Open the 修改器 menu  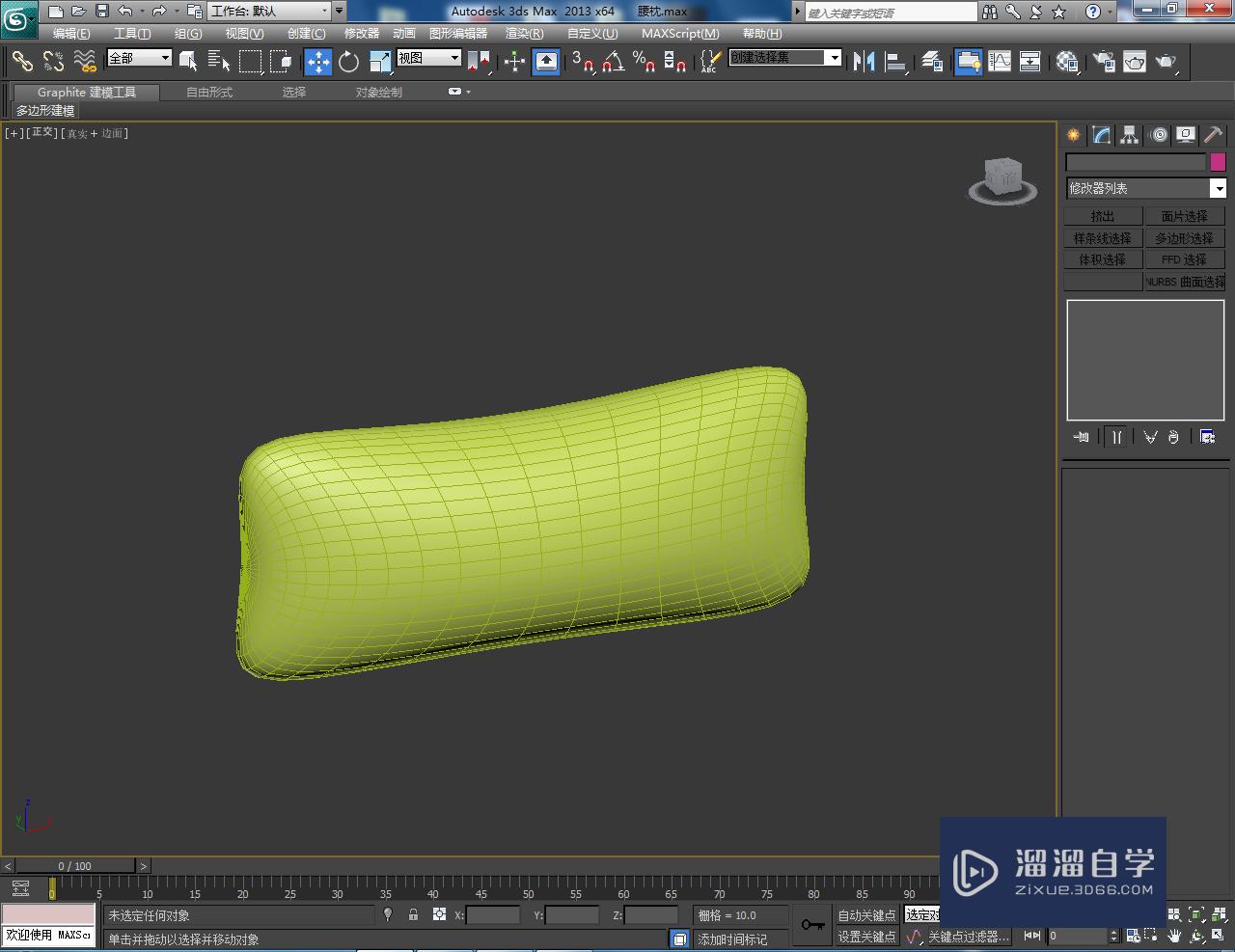click(362, 34)
